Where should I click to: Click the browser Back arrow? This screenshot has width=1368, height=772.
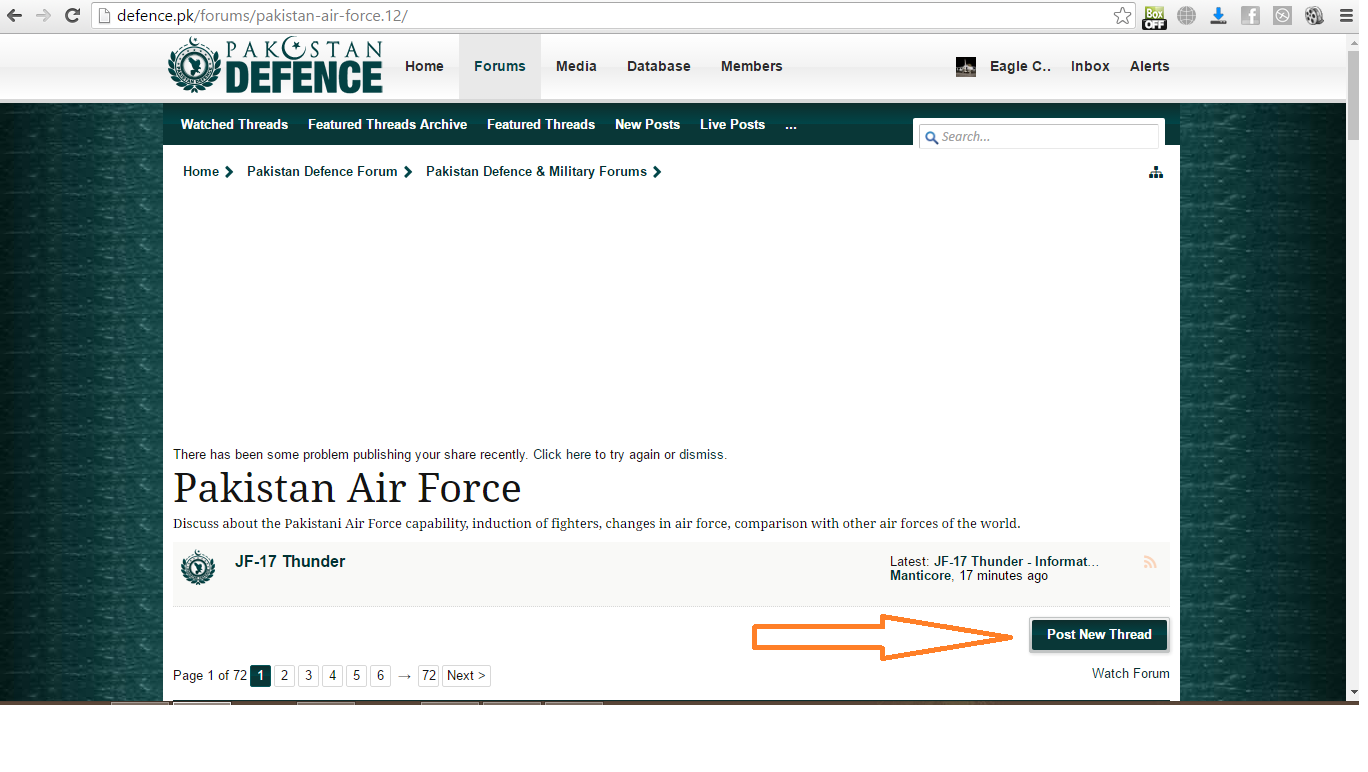click(15, 16)
